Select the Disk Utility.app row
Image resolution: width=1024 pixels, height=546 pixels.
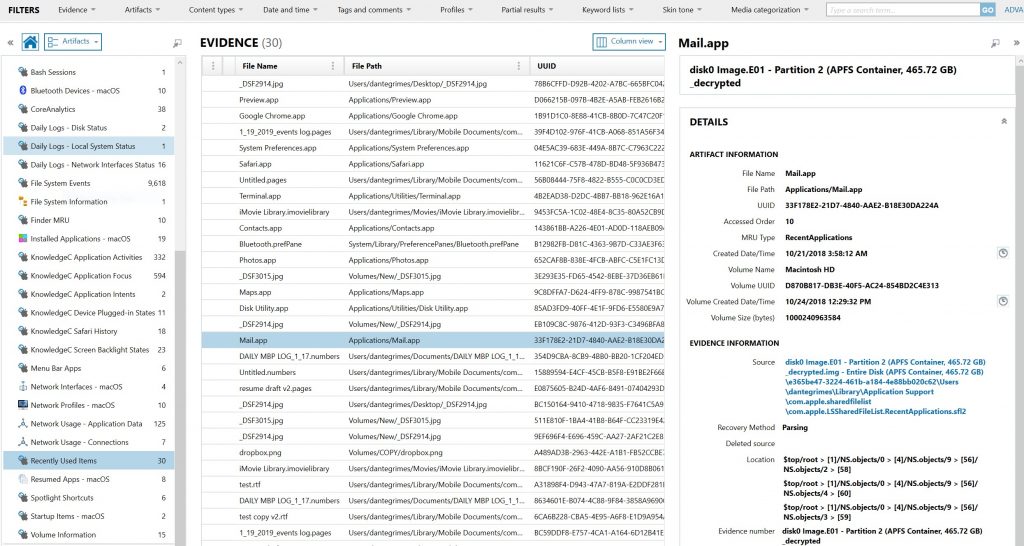433,308
